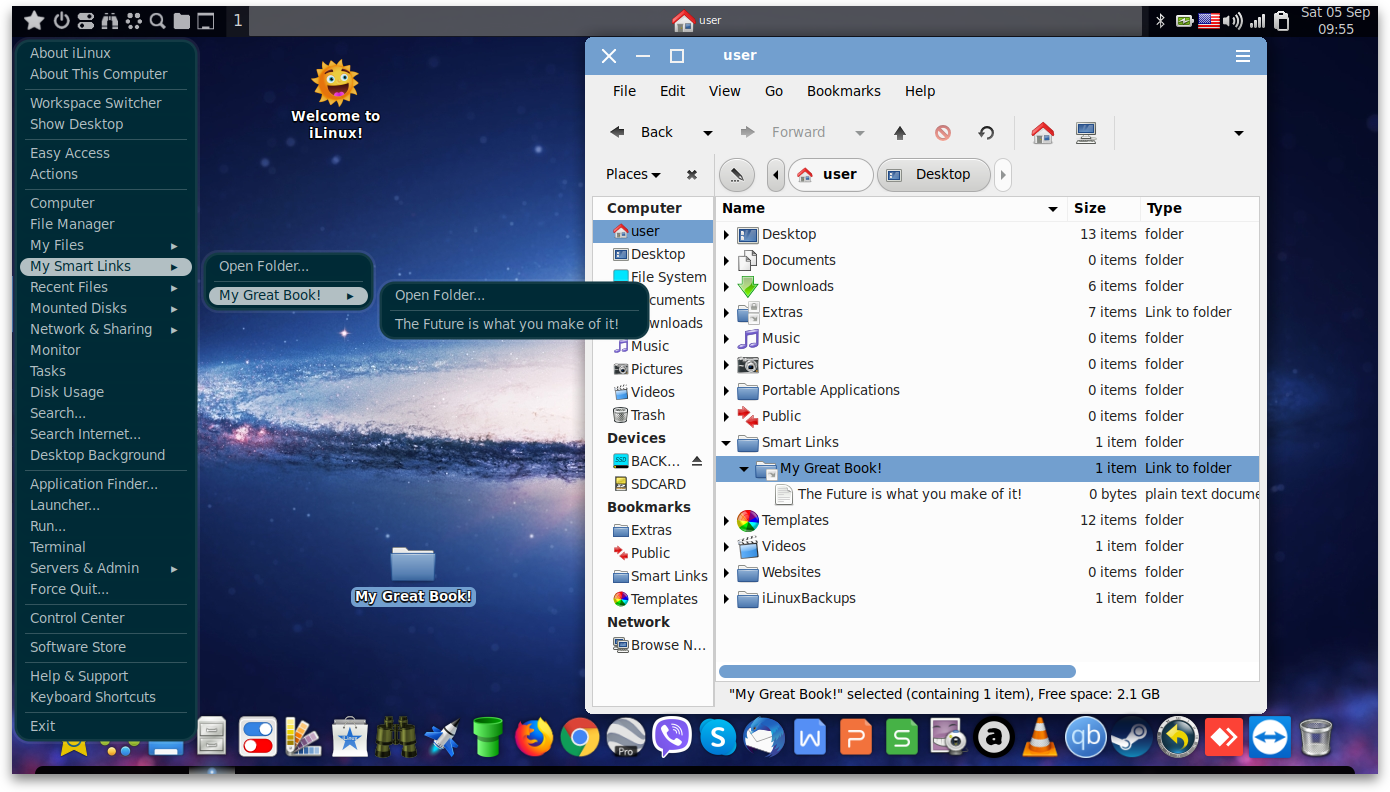The width and height of the screenshot is (1390, 792).
Task: Launch Google Chrome from the dock
Action: pyautogui.click(x=580, y=738)
